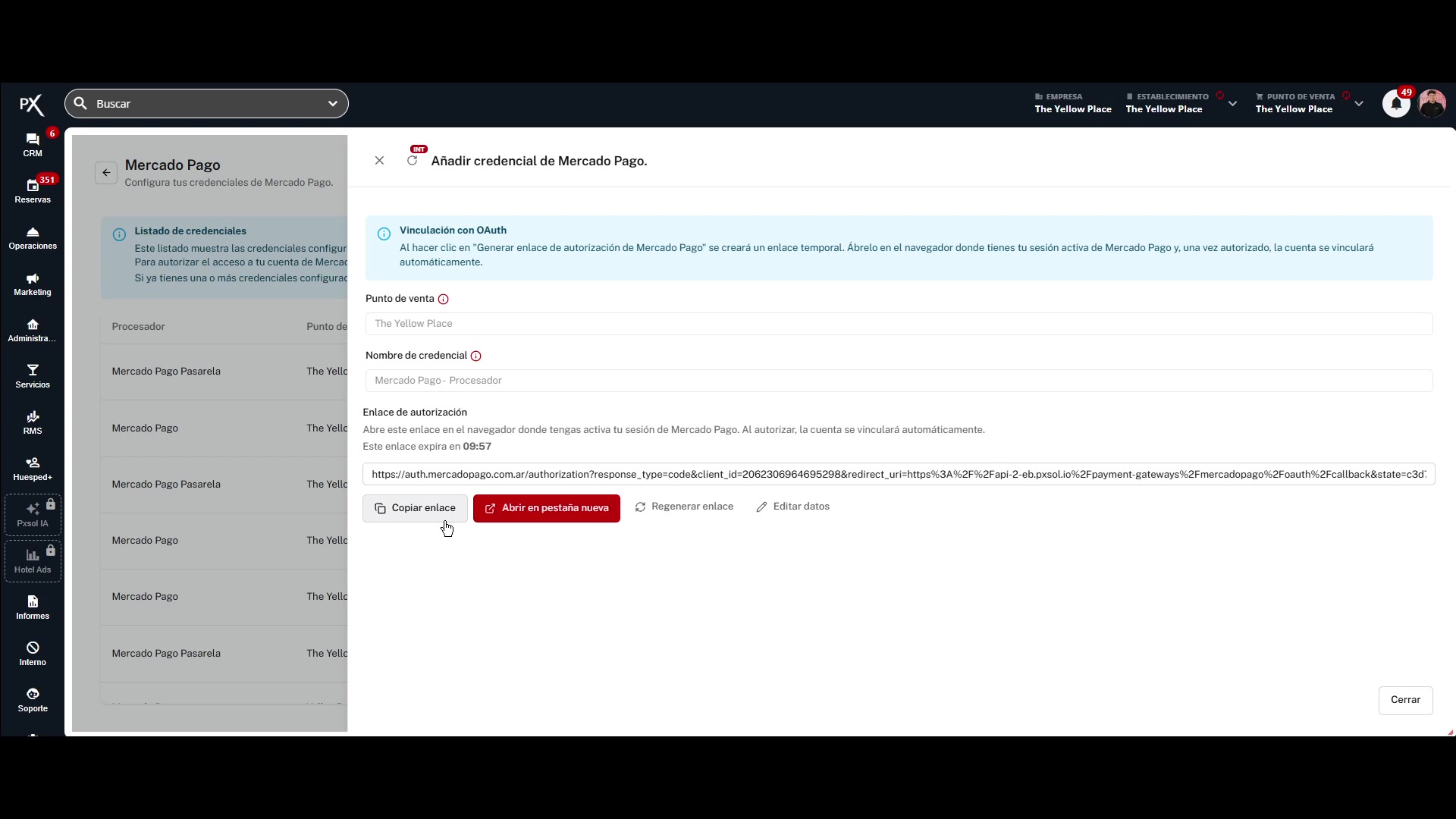Click Abrir en pestaña nueva button

tap(547, 508)
